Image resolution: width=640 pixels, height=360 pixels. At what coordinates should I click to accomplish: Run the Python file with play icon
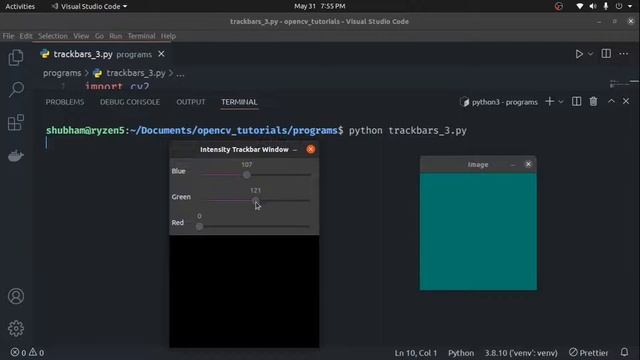[x=579, y=54]
